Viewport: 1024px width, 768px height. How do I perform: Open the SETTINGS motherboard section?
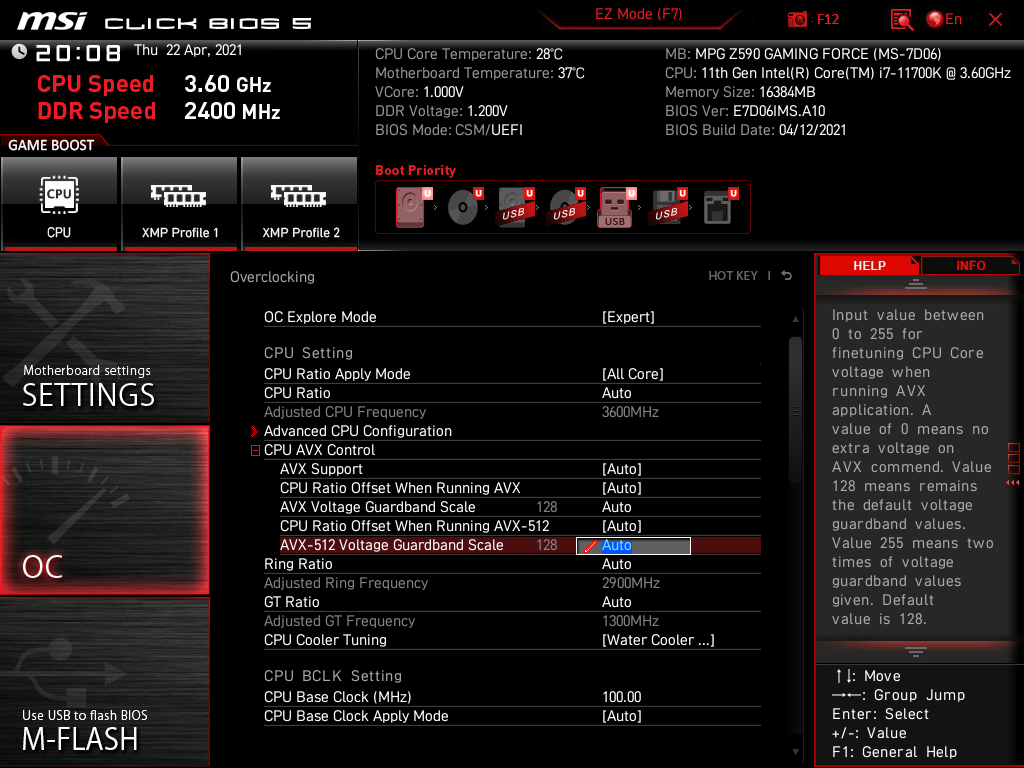[104, 338]
